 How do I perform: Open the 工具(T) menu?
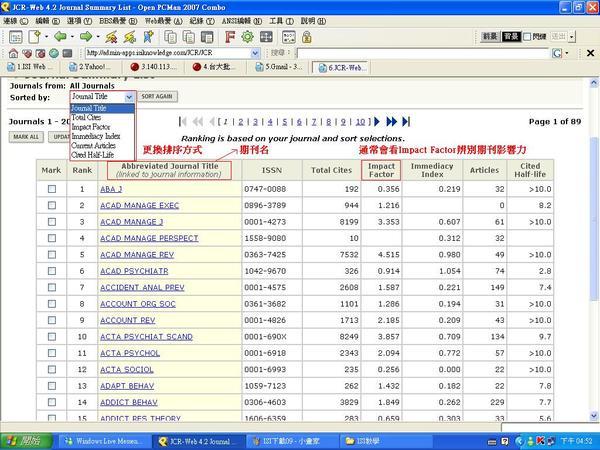point(281,21)
